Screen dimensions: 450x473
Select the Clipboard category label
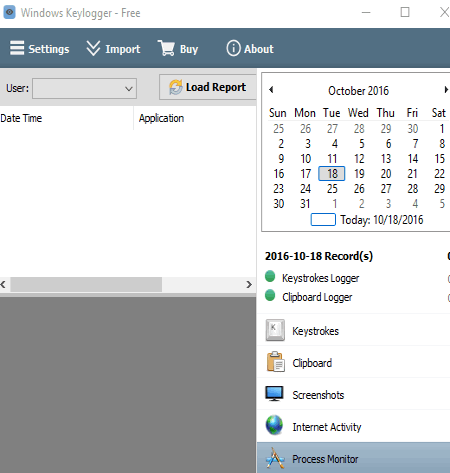point(312,363)
